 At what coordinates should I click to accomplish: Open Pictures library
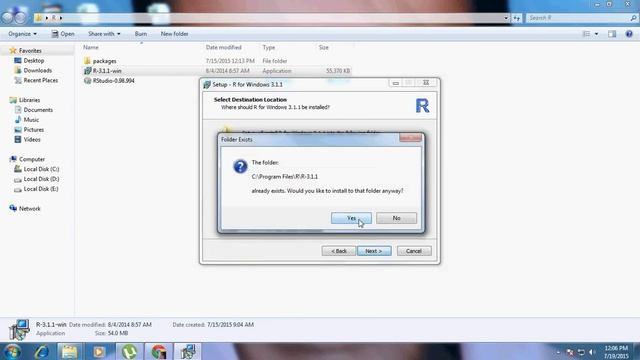pyautogui.click(x=33, y=130)
